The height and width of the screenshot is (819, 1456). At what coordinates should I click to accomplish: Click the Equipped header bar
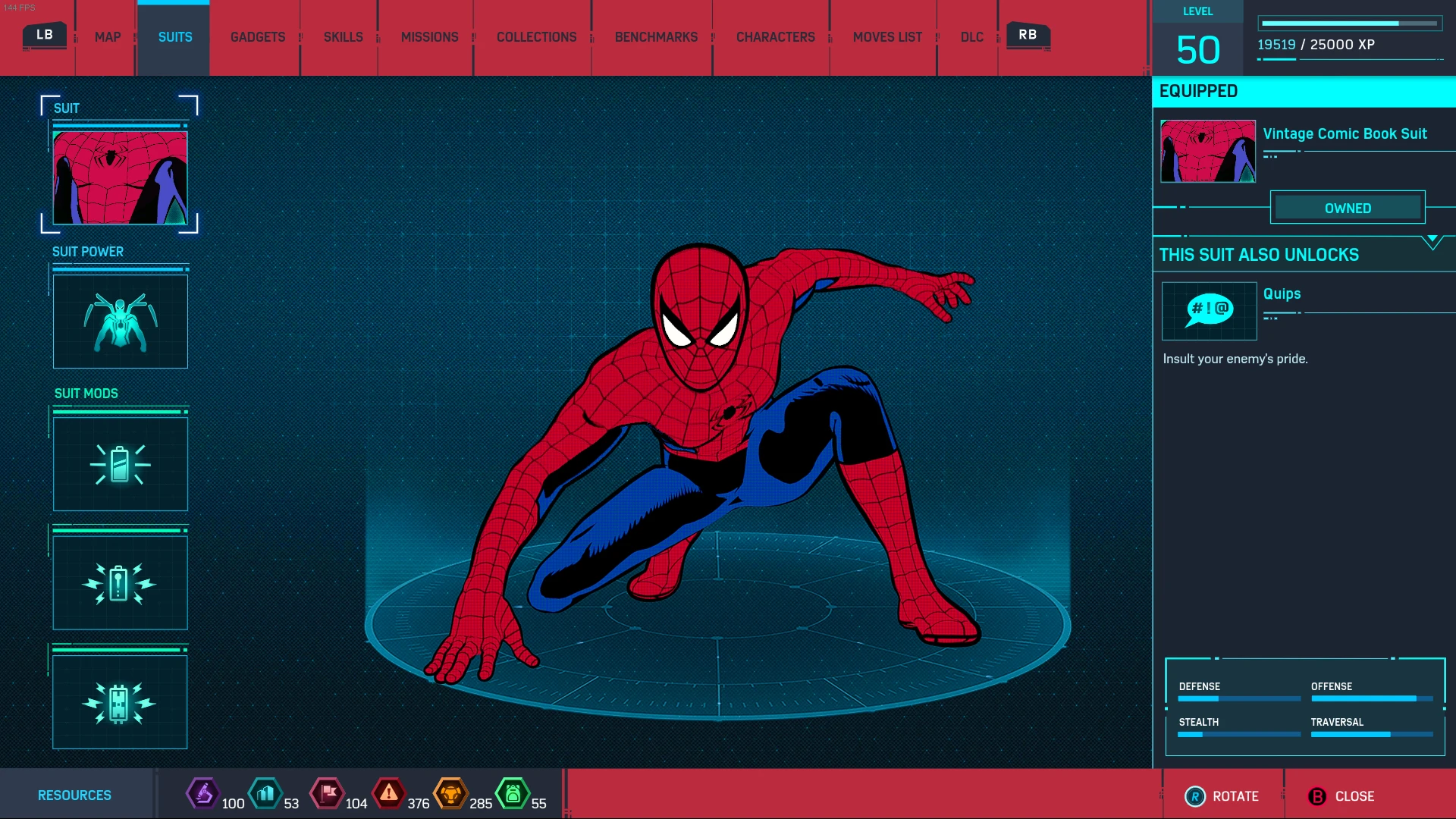[x=1304, y=91]
